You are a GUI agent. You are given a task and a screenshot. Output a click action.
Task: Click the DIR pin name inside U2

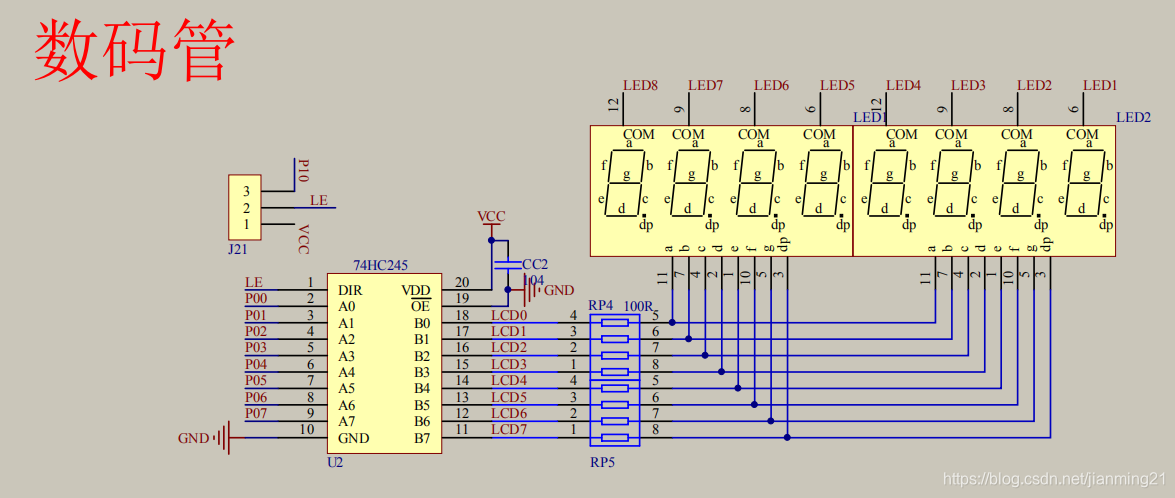351,290
